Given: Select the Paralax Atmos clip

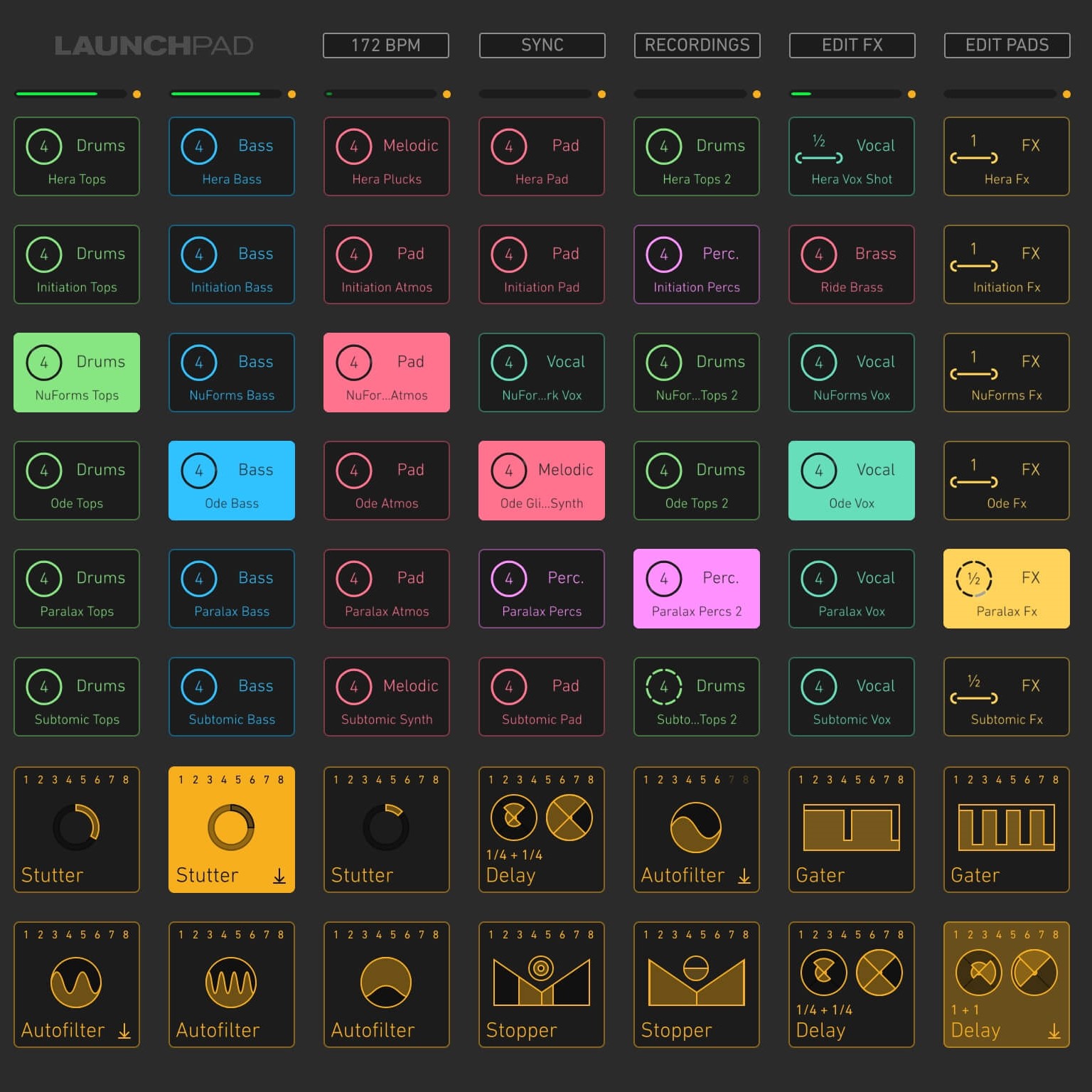Looking at the screenshot, I should click(387, 589).
